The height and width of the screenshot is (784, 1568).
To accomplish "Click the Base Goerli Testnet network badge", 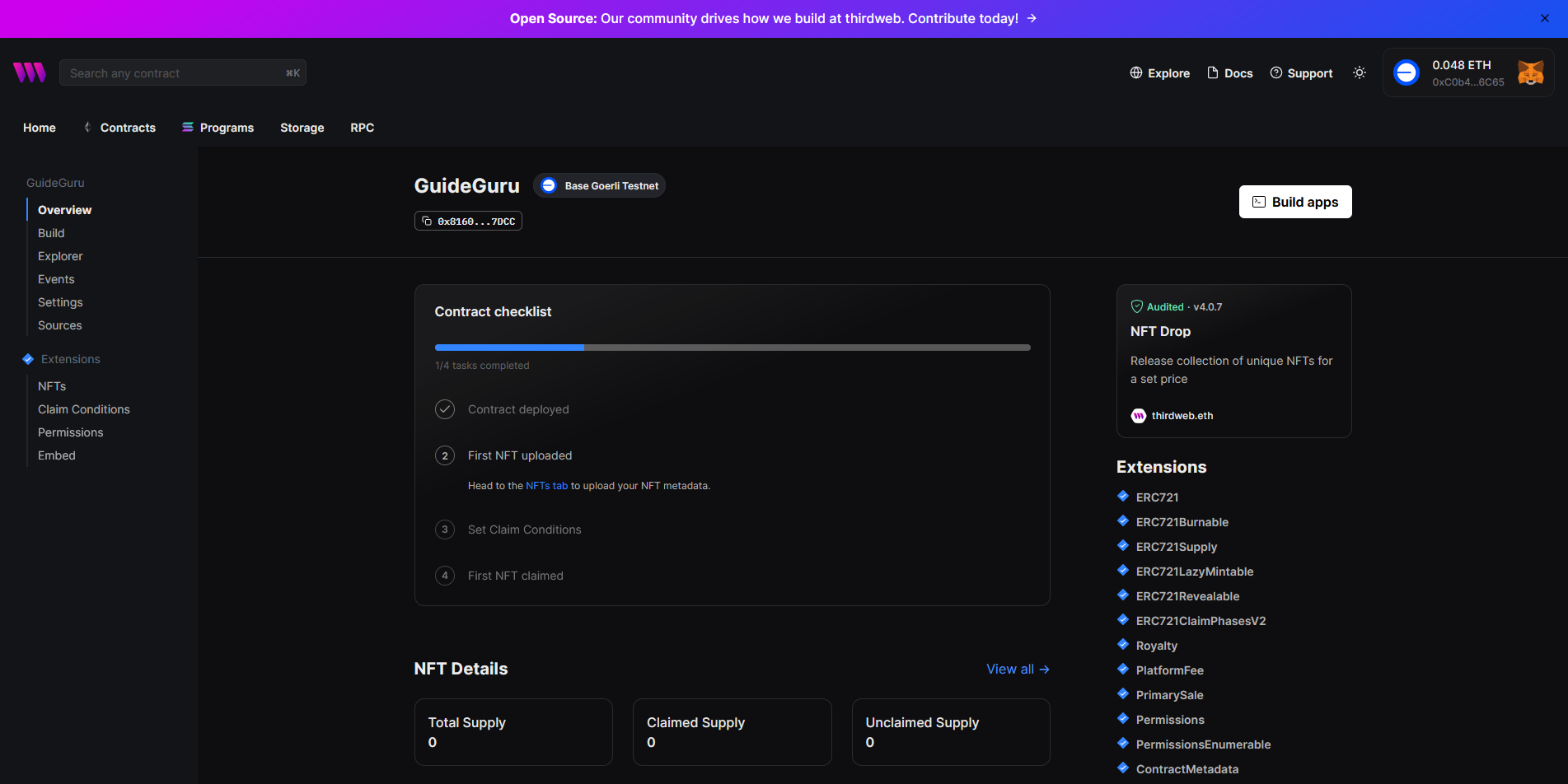I will pos(600,185).
